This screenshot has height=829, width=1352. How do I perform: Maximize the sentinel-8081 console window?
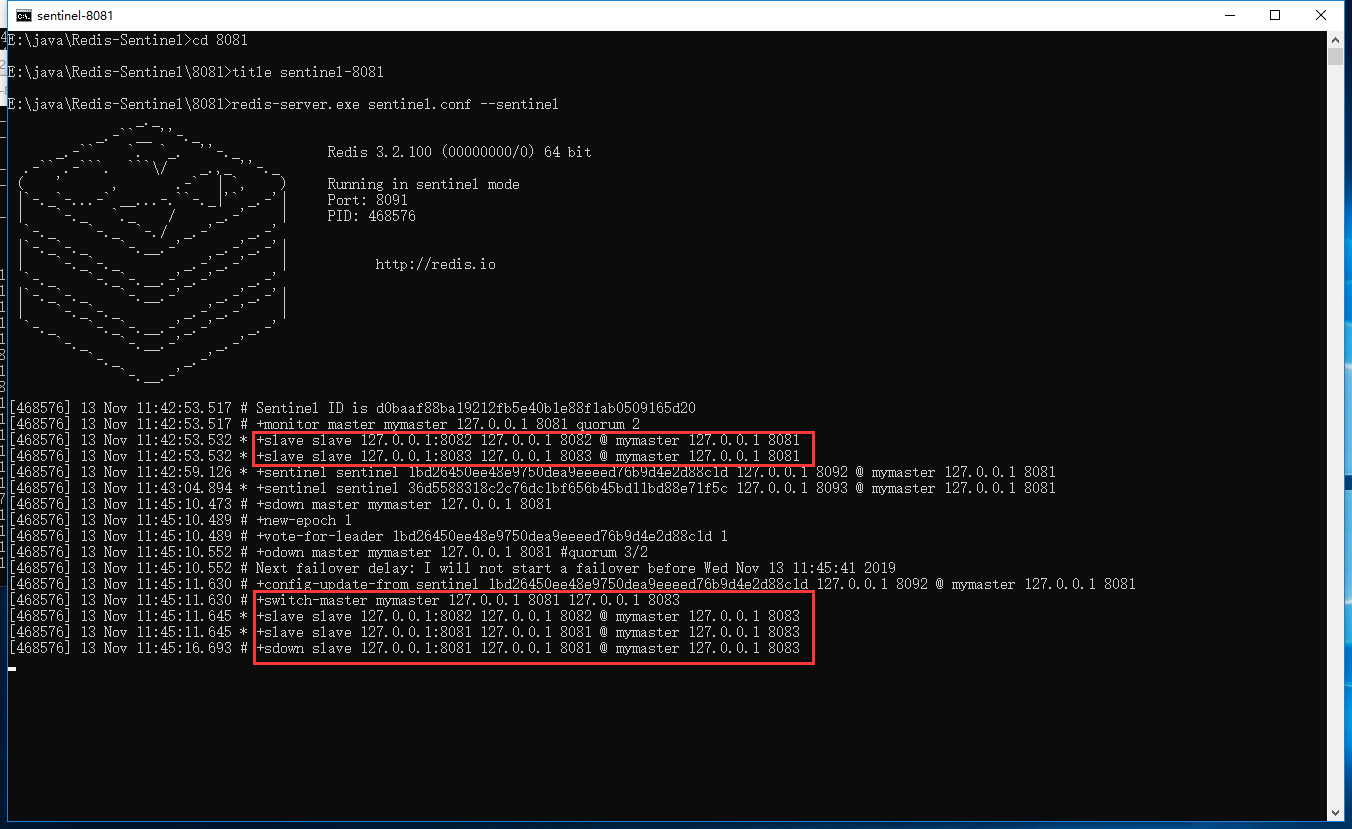(x=1275, y=15)
